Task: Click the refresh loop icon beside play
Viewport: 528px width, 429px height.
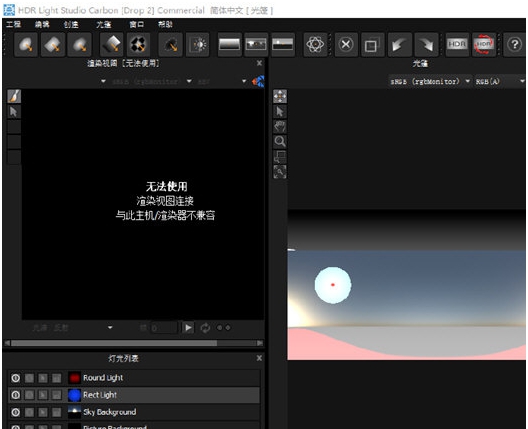Action: [205, 328]
